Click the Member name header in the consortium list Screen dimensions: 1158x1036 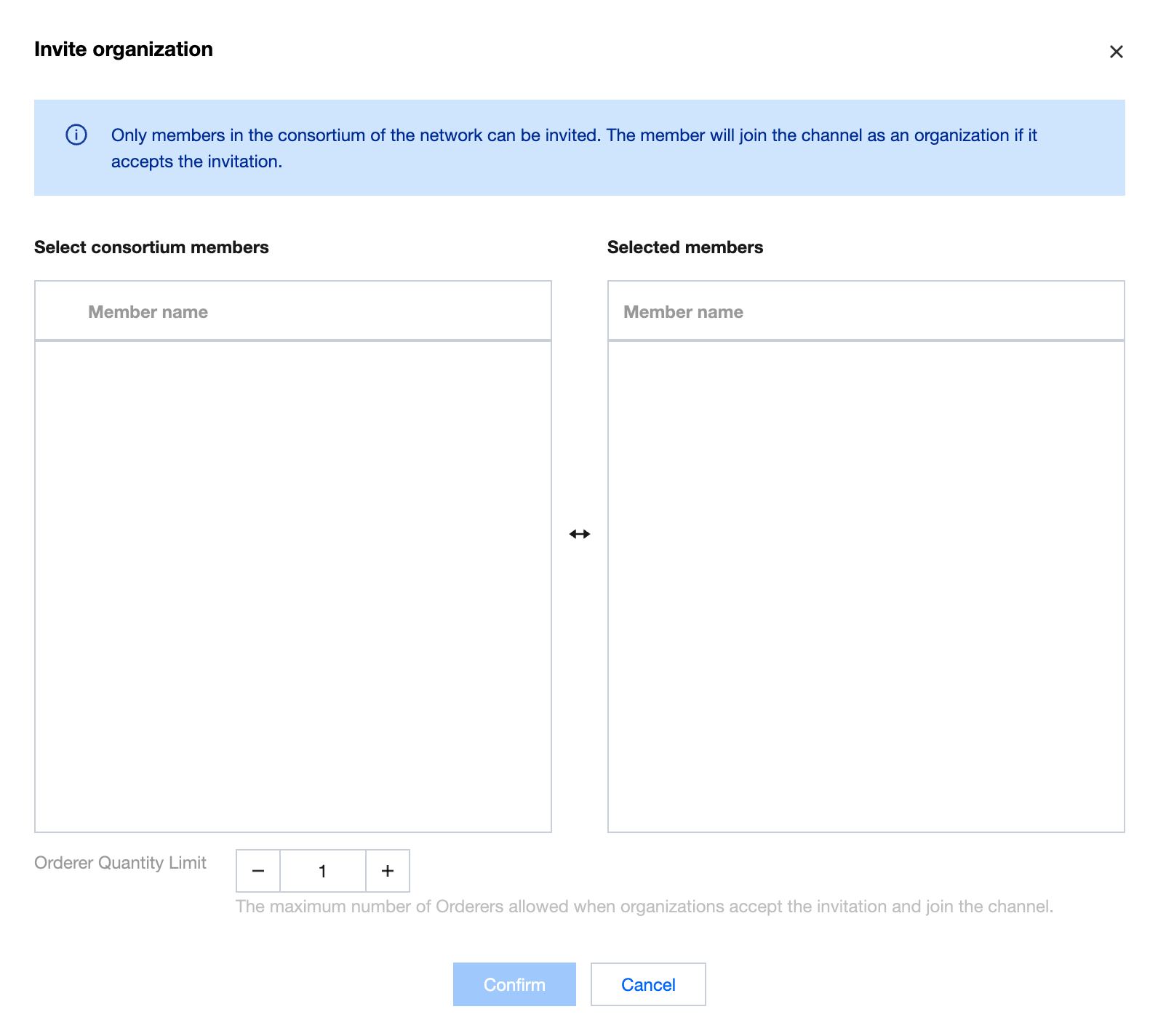pos(148,312)
